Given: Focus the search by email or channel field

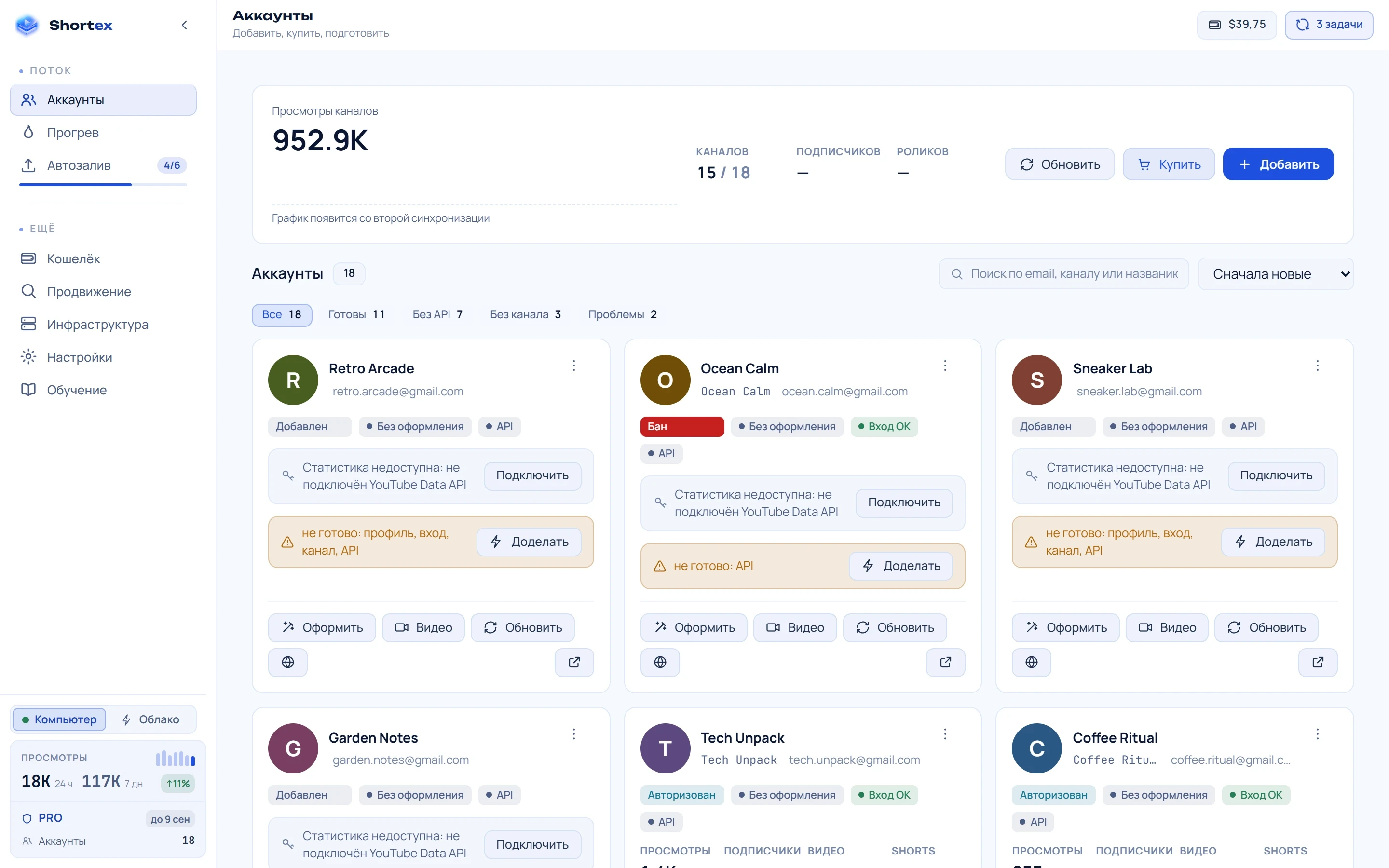Looking at the screenshot, I should [1063, 274].
